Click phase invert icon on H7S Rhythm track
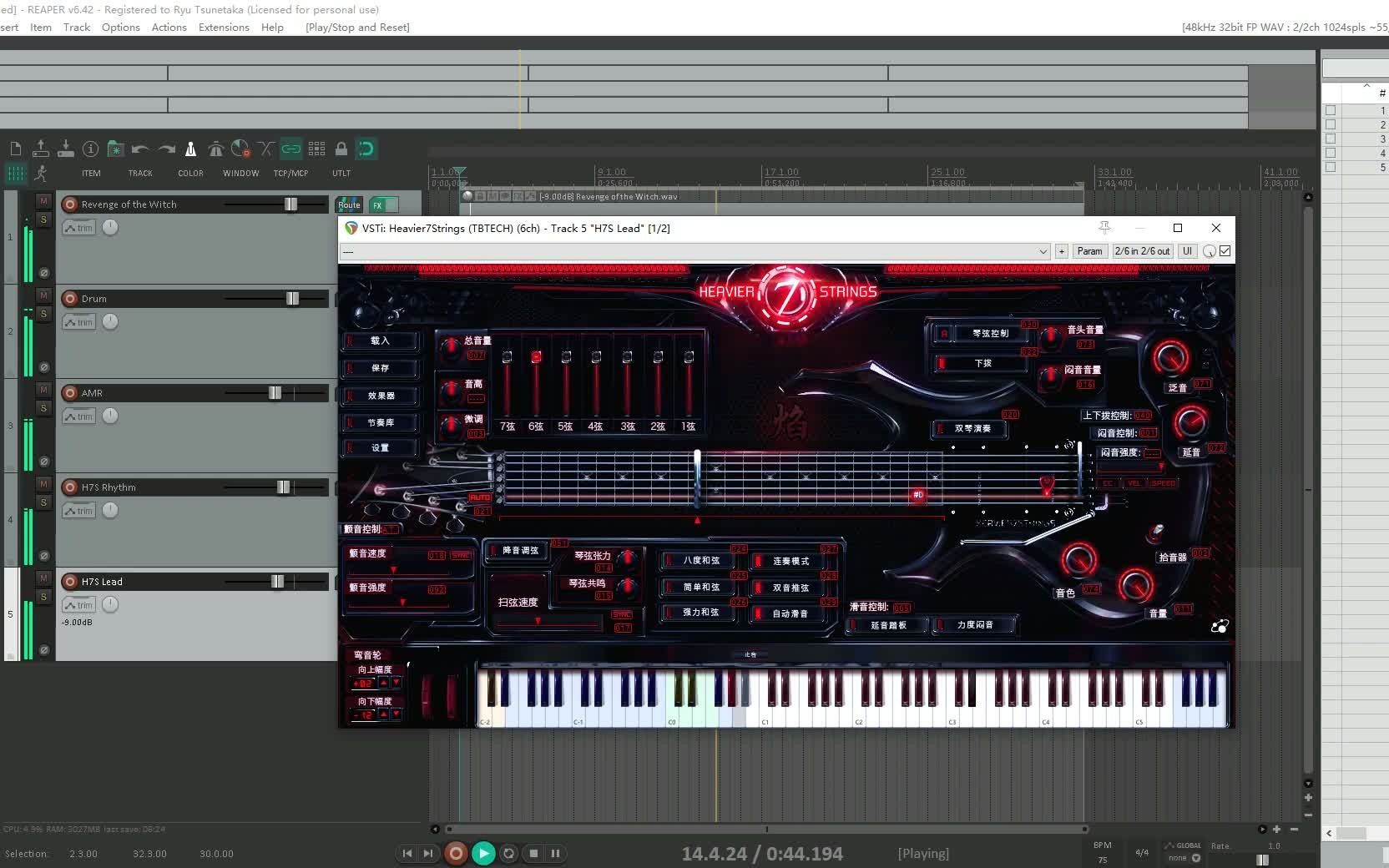The image size is (1389, 868). coord(44,556)
